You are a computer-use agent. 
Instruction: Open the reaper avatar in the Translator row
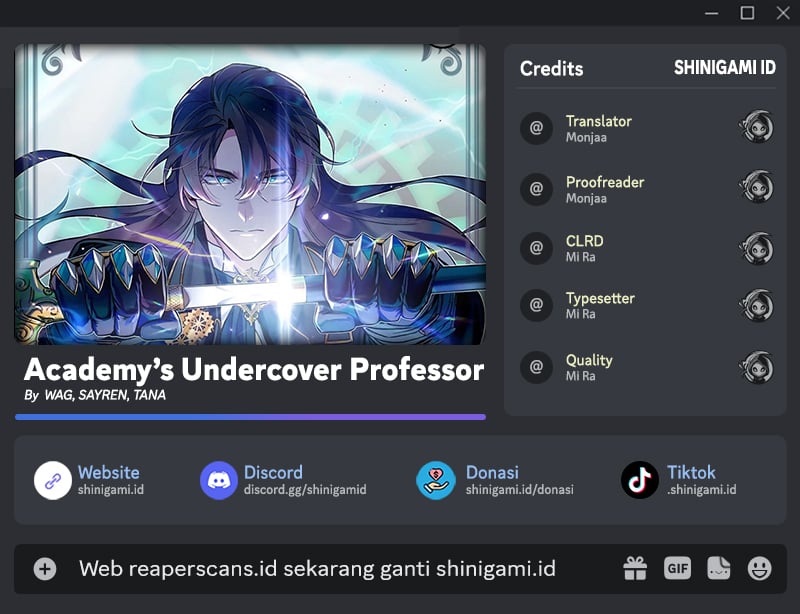coord(756,127)
